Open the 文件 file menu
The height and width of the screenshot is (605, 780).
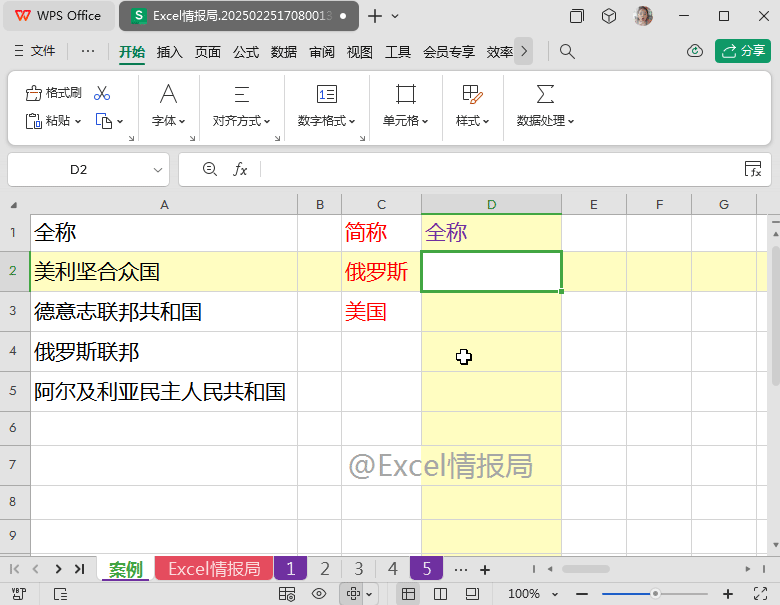(34, 51)
